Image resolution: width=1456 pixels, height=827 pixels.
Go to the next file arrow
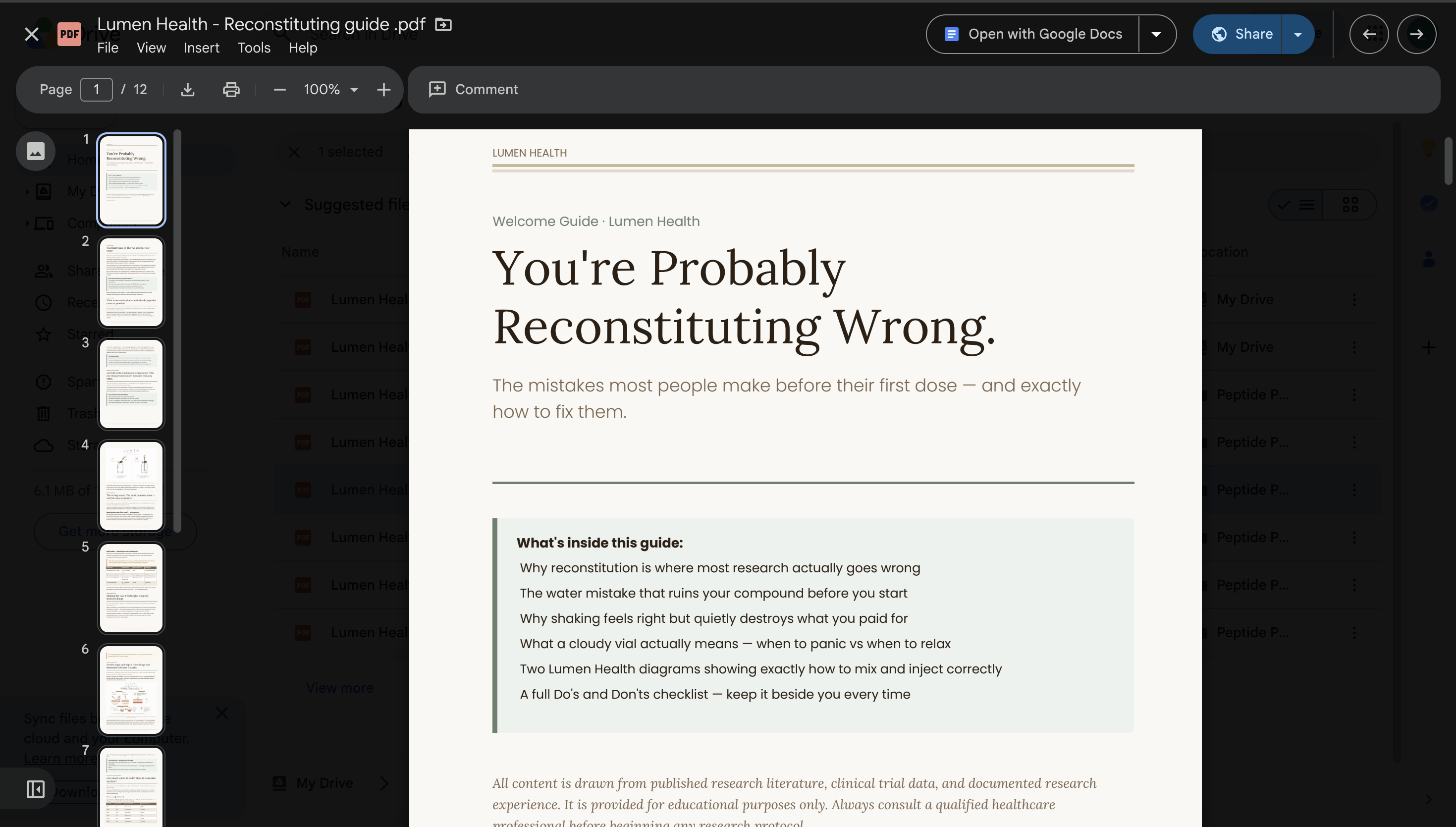[x=1416, y=34]
